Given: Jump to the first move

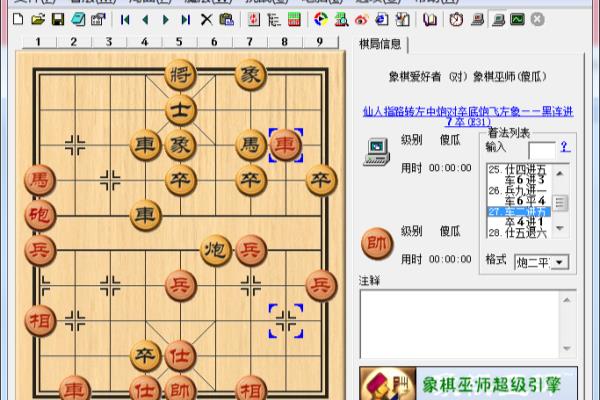Looking at the screenshot, I should pyautogui.click(x=125, y=19).
